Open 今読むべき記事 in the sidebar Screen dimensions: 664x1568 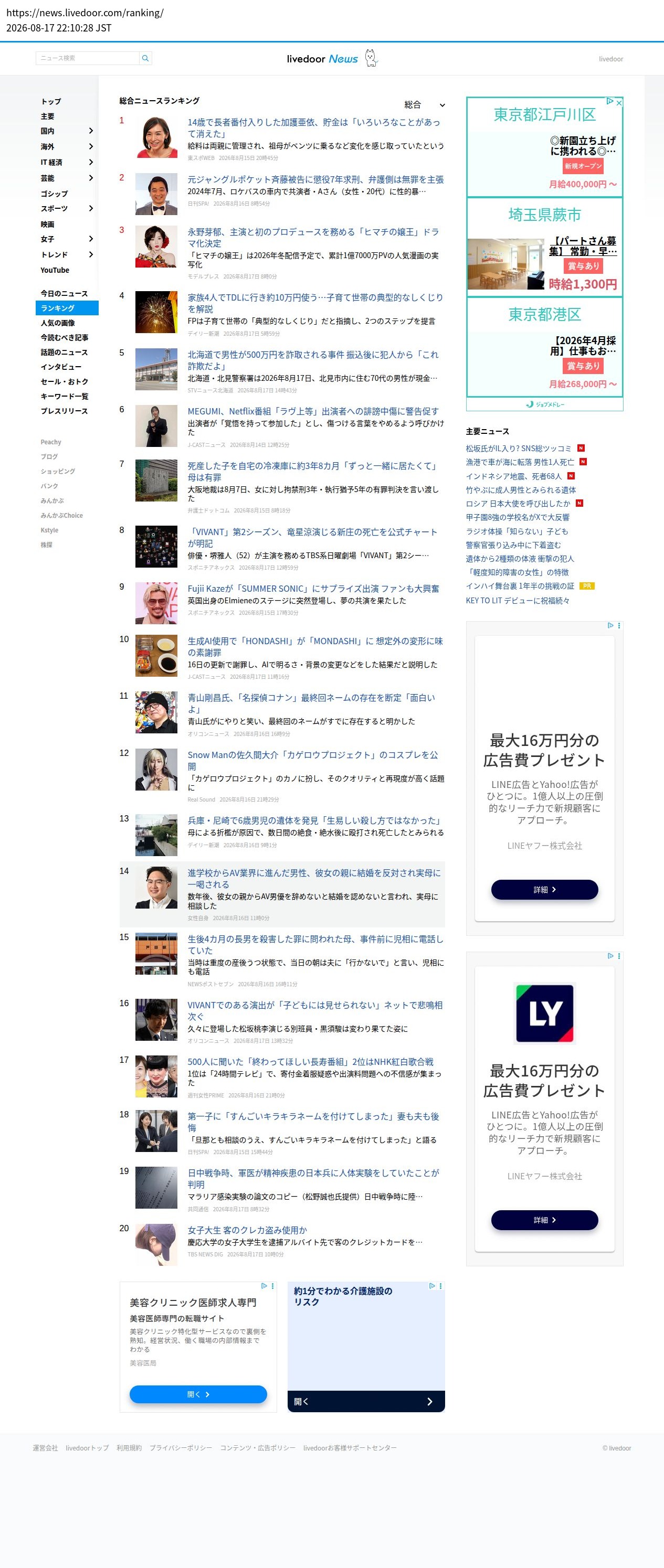click(x=65, y=337)
